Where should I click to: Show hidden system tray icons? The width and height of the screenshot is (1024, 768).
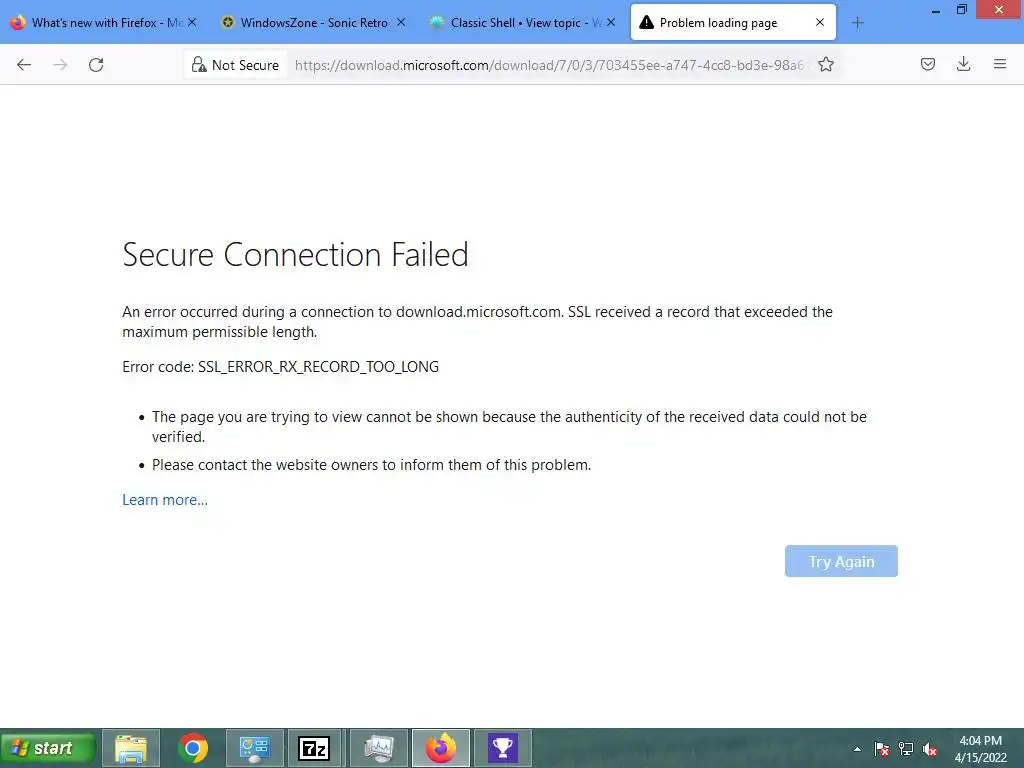pos(857,749)
